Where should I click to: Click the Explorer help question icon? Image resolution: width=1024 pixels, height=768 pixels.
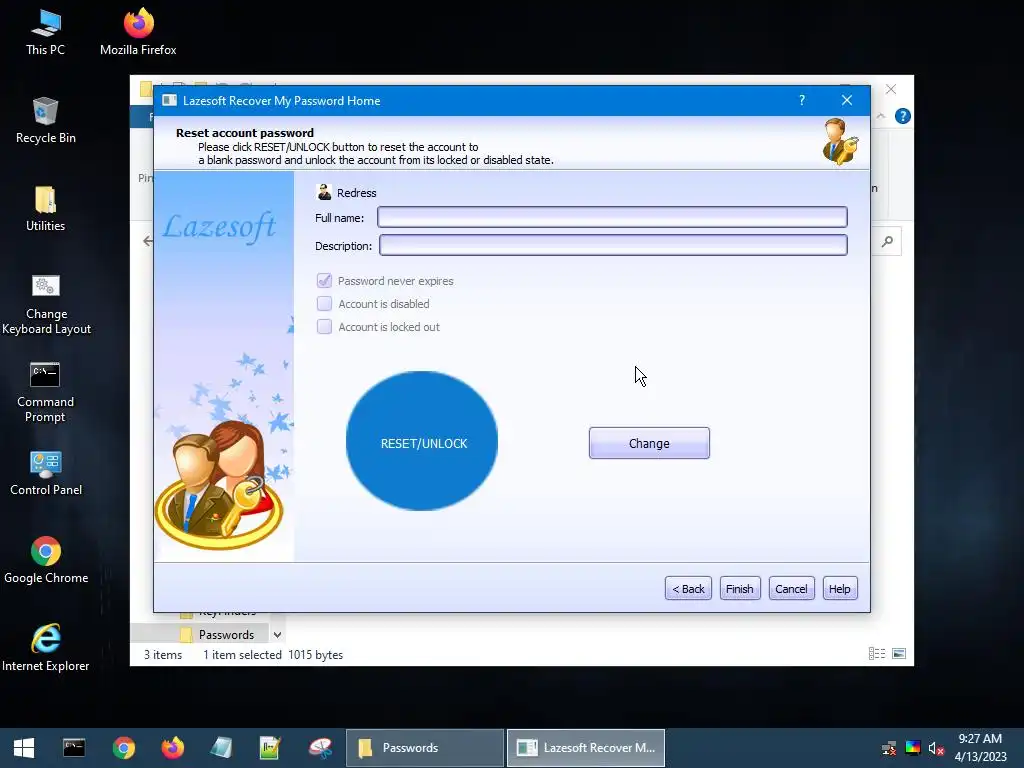tap(903, 116)
